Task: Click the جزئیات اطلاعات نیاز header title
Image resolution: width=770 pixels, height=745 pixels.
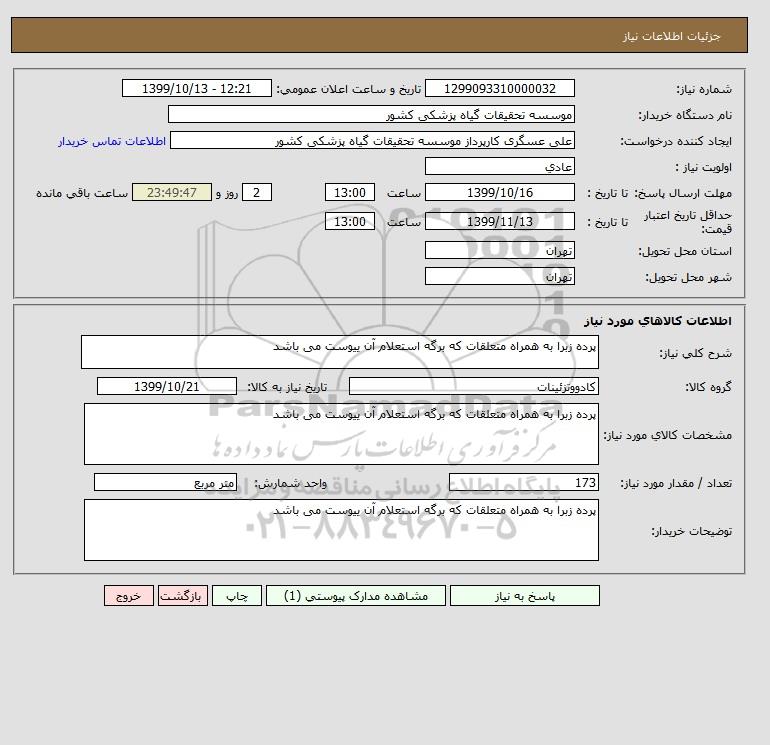Action: (671, 36)
